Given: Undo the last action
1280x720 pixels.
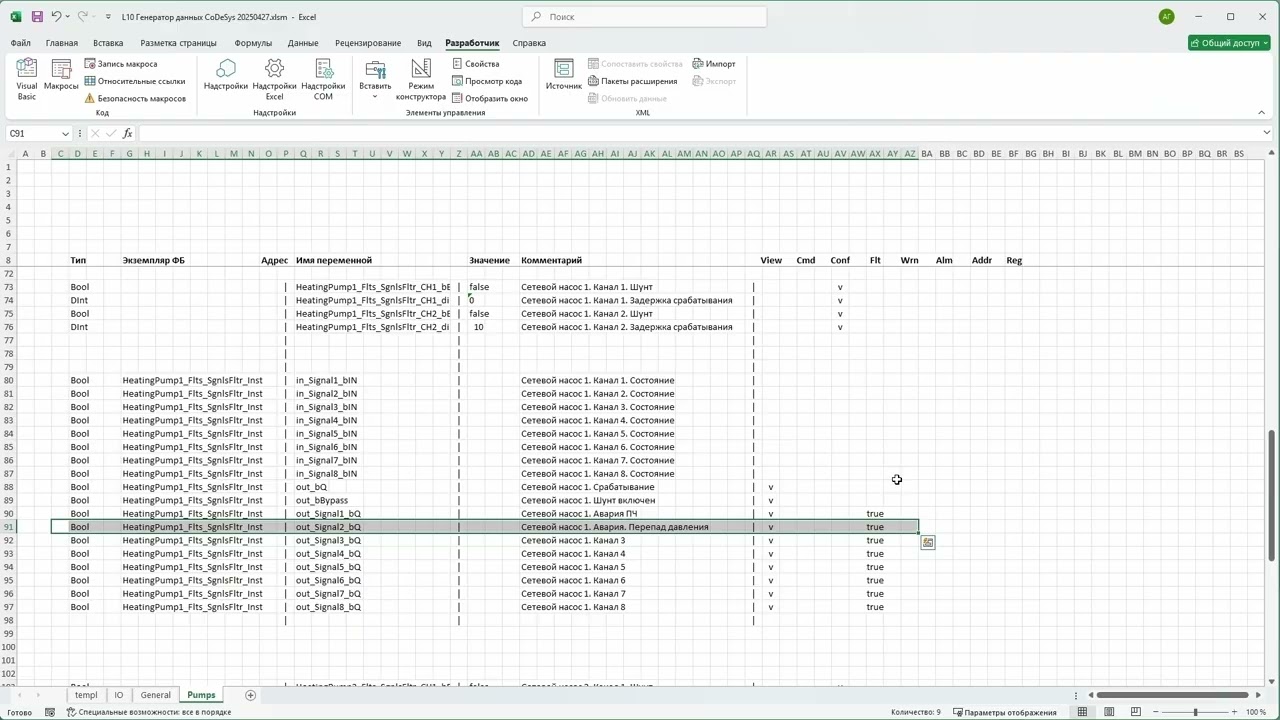Looking at the screenshot, I should 56,17.
